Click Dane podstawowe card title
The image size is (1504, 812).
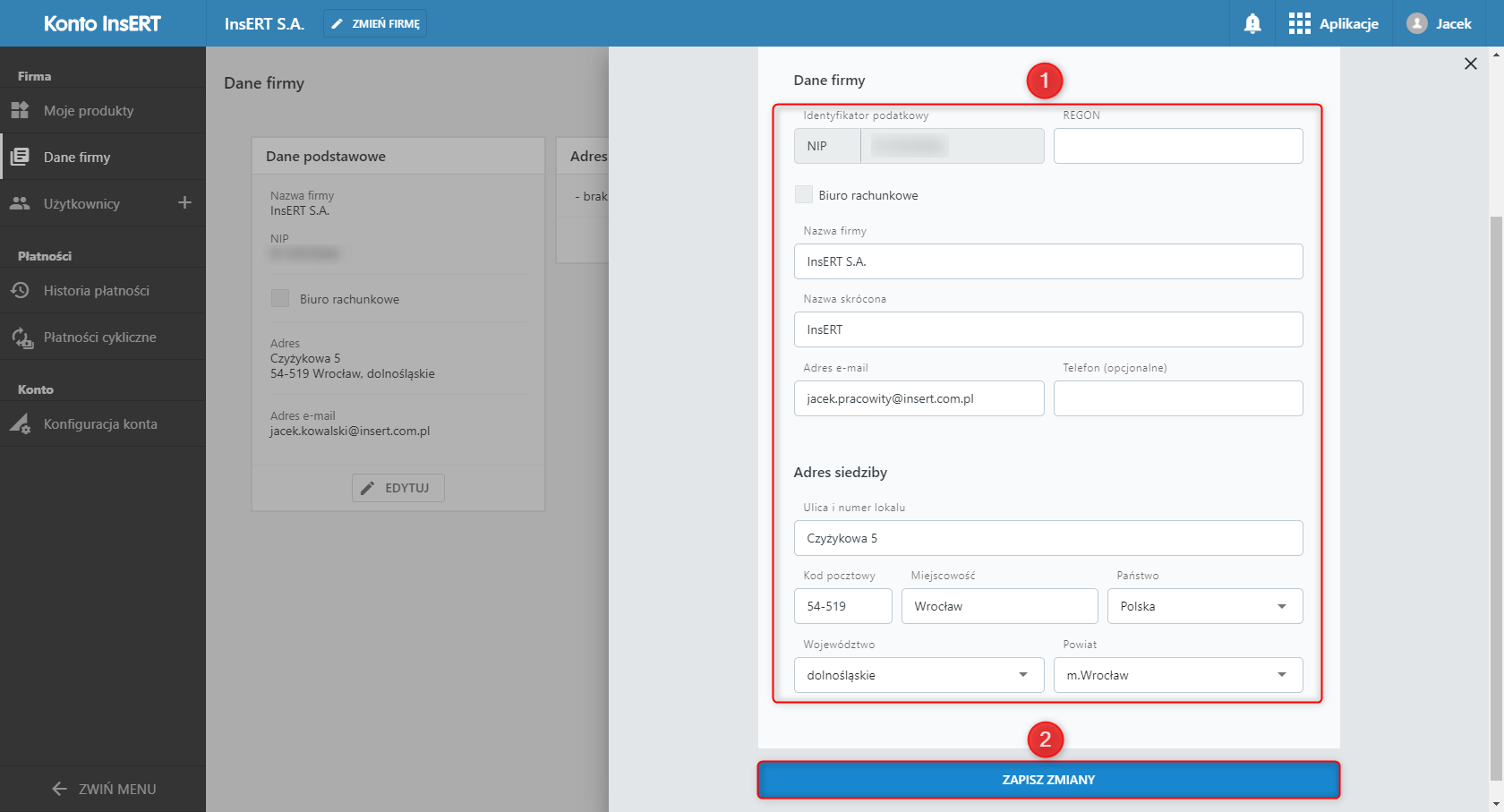[326, 156]
